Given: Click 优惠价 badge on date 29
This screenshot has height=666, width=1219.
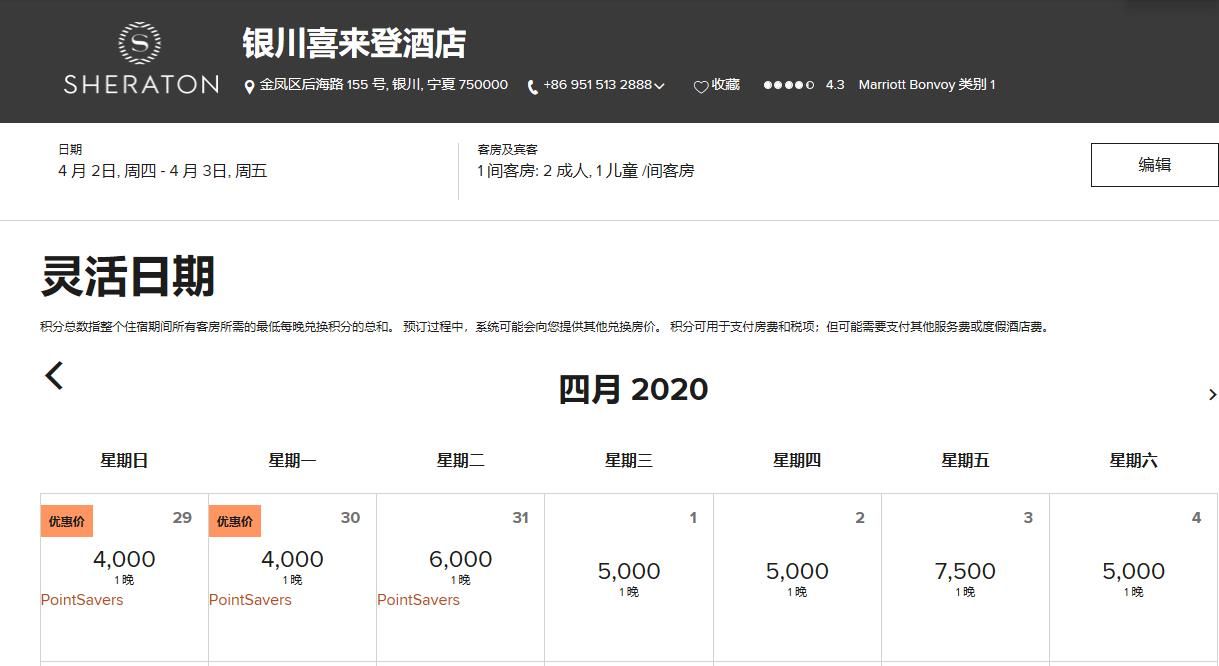Looking at the screenshot, I should coord(67,521).
